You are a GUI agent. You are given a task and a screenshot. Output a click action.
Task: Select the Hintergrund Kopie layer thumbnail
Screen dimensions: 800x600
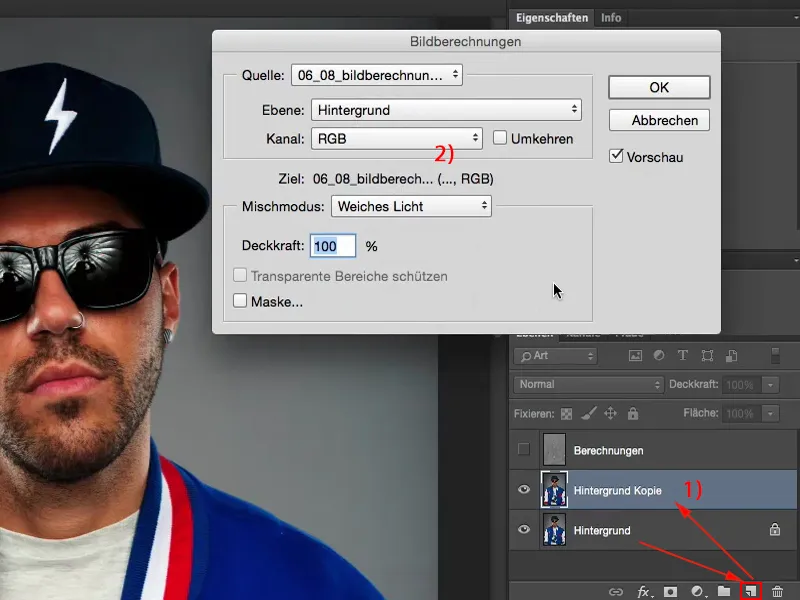click(x=554, y=490)
